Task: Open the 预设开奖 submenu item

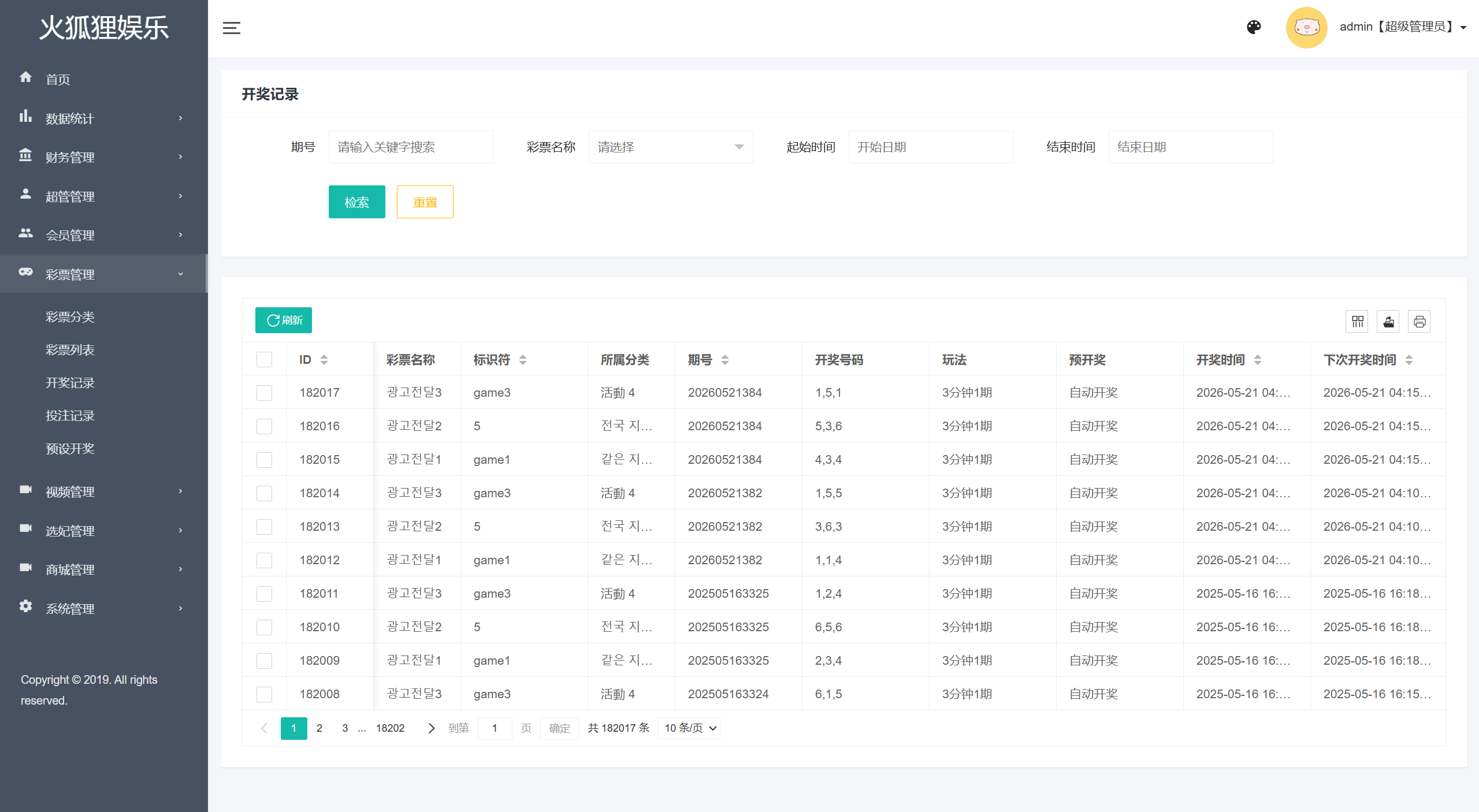Action: (x=70, y=449)
